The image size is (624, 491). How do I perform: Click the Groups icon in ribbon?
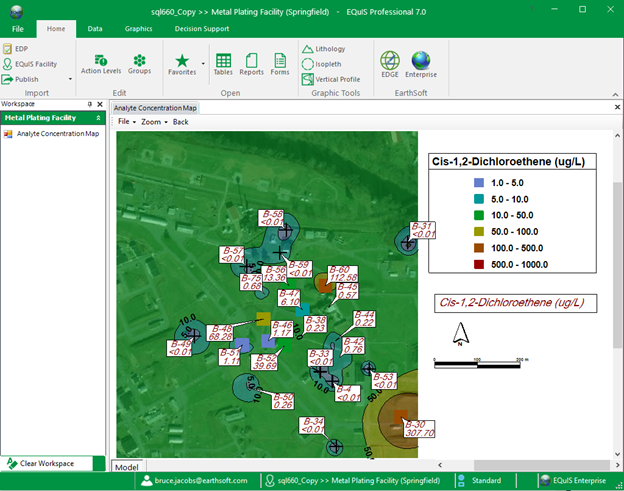click(139, 63)
